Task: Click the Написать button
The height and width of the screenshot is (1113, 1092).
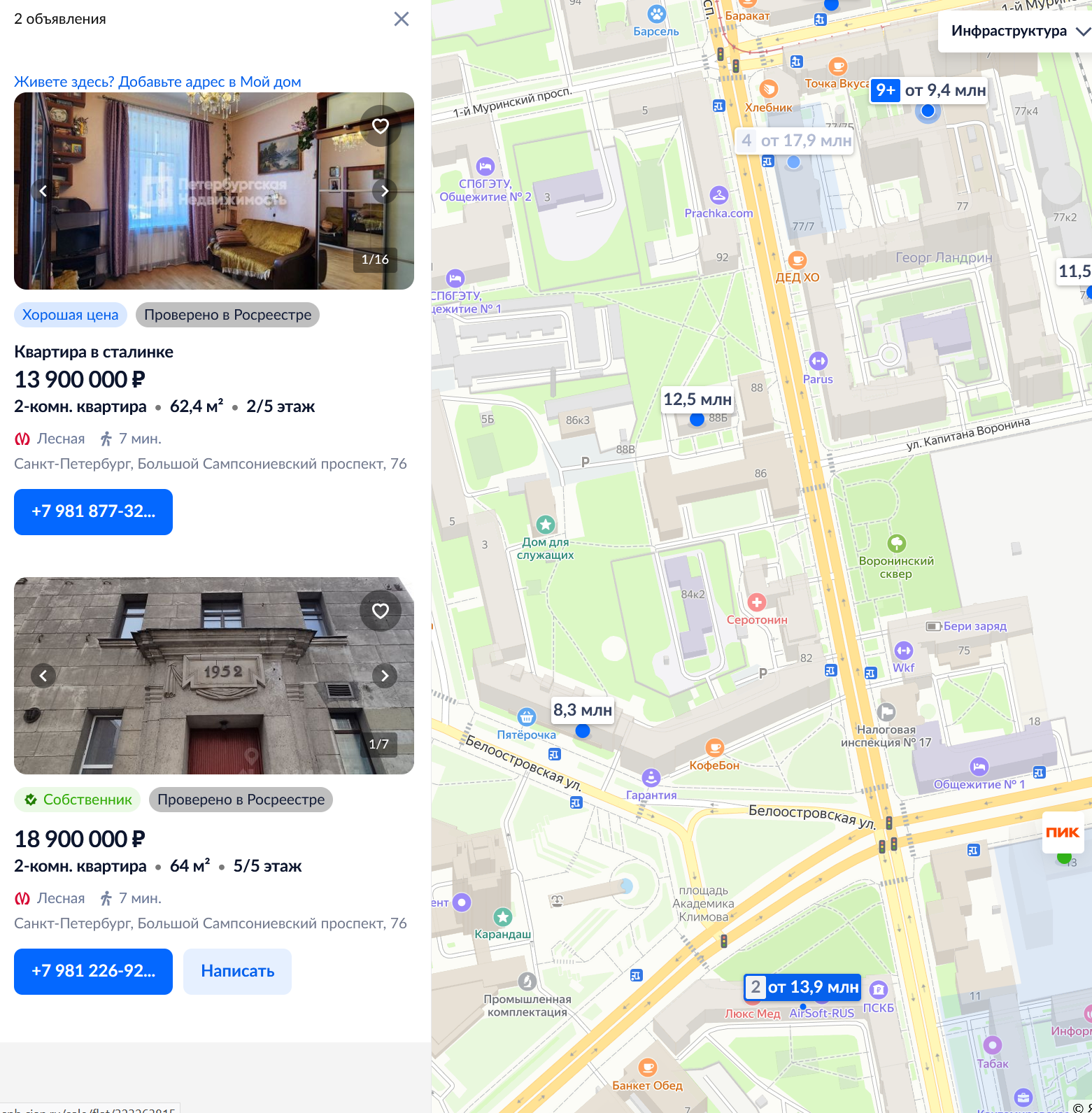Action: point(237,972)
